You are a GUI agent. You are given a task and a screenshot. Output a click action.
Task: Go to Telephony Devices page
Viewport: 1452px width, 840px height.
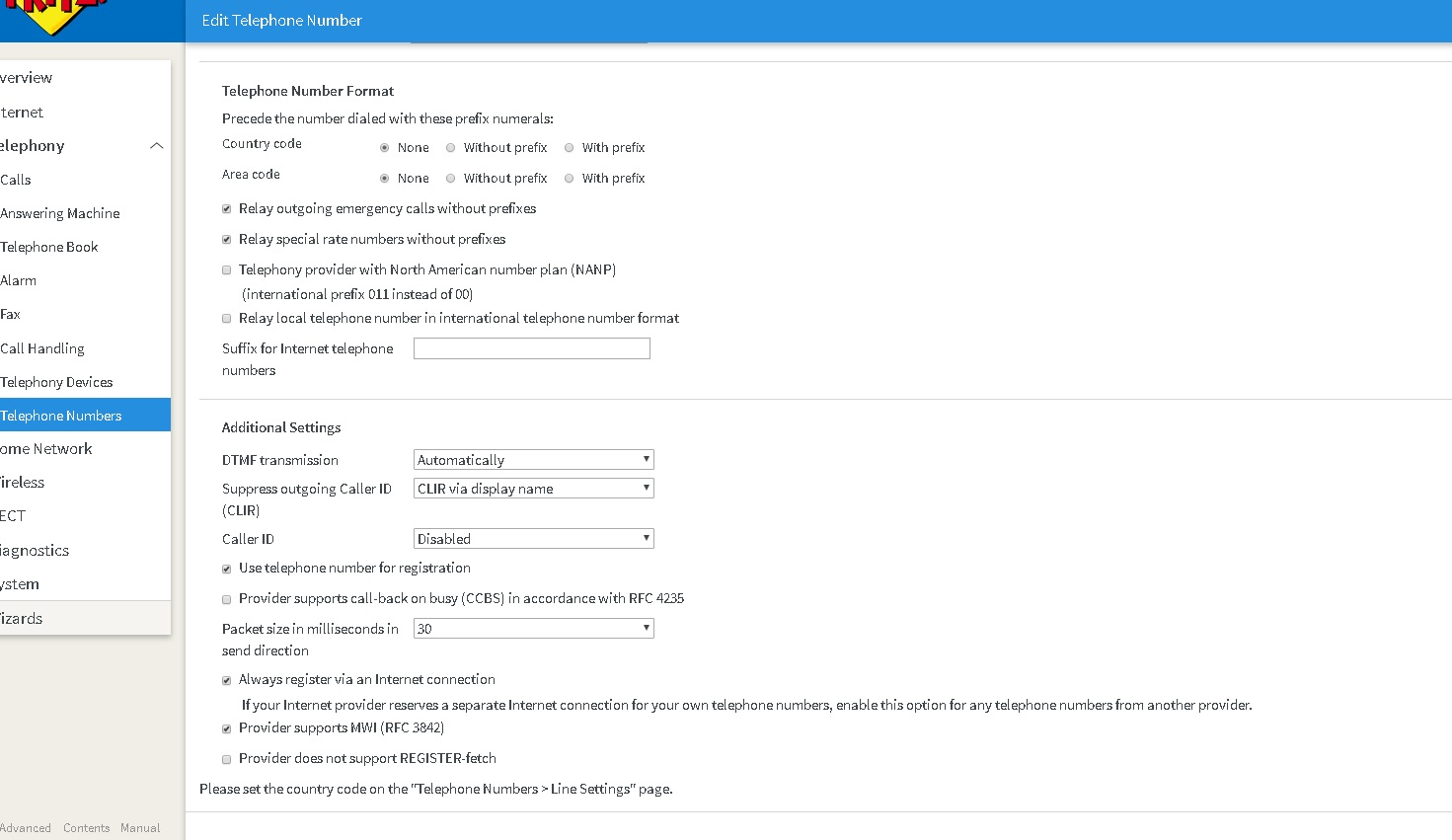tap(56, 382)
